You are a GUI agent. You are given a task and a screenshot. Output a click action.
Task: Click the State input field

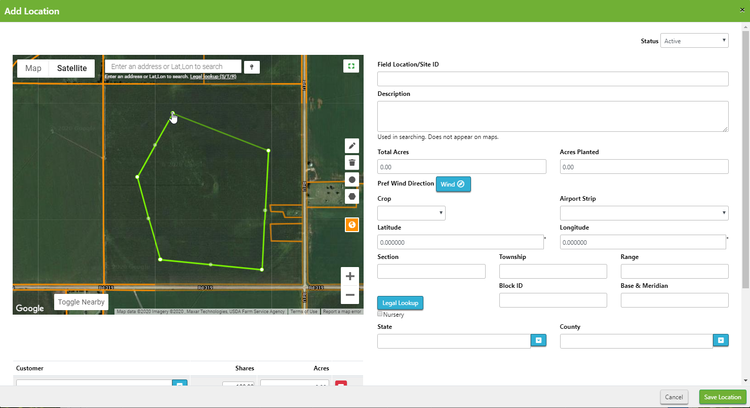click(453, 341)
